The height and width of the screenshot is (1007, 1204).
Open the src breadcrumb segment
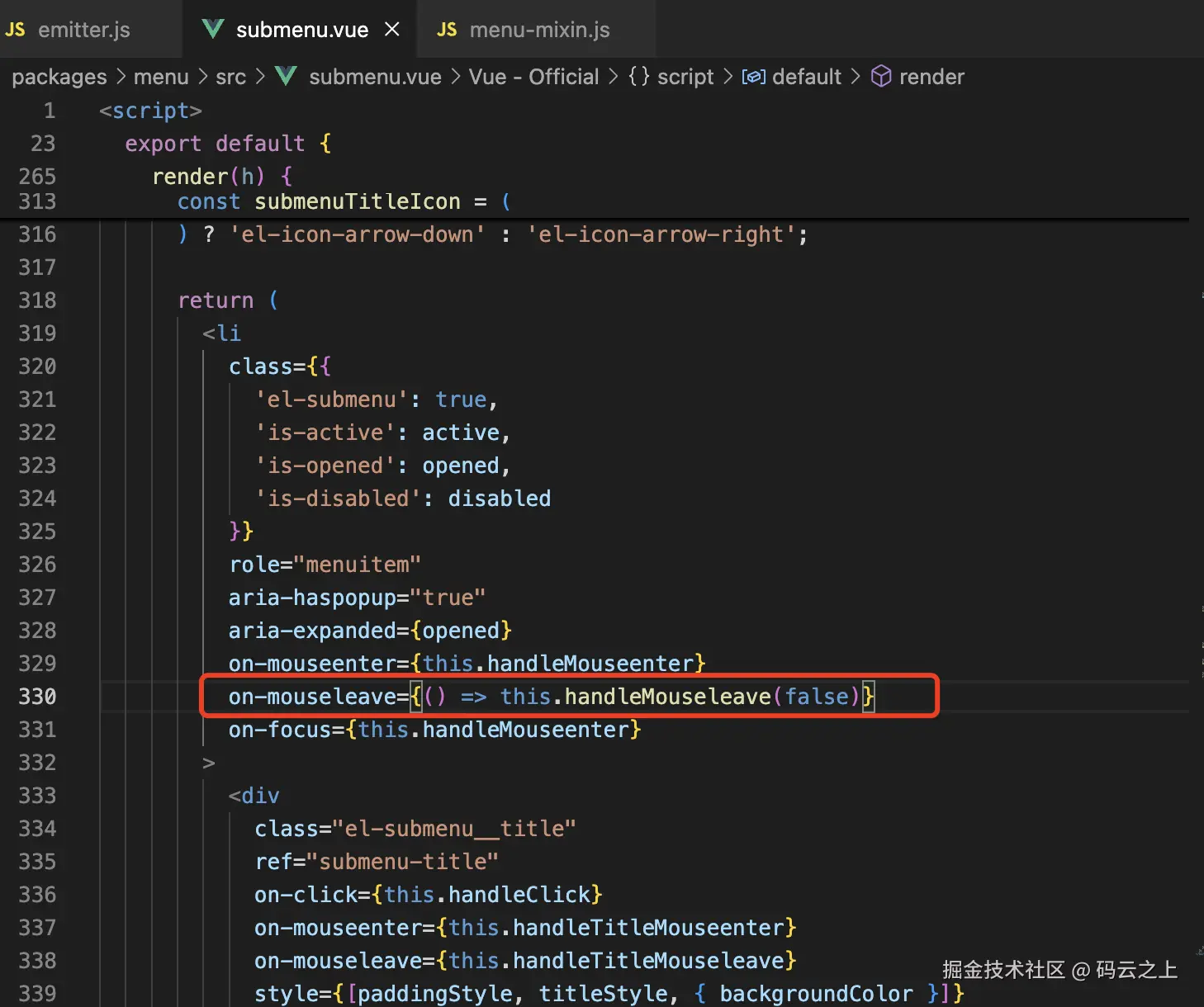tap(230, 77)
